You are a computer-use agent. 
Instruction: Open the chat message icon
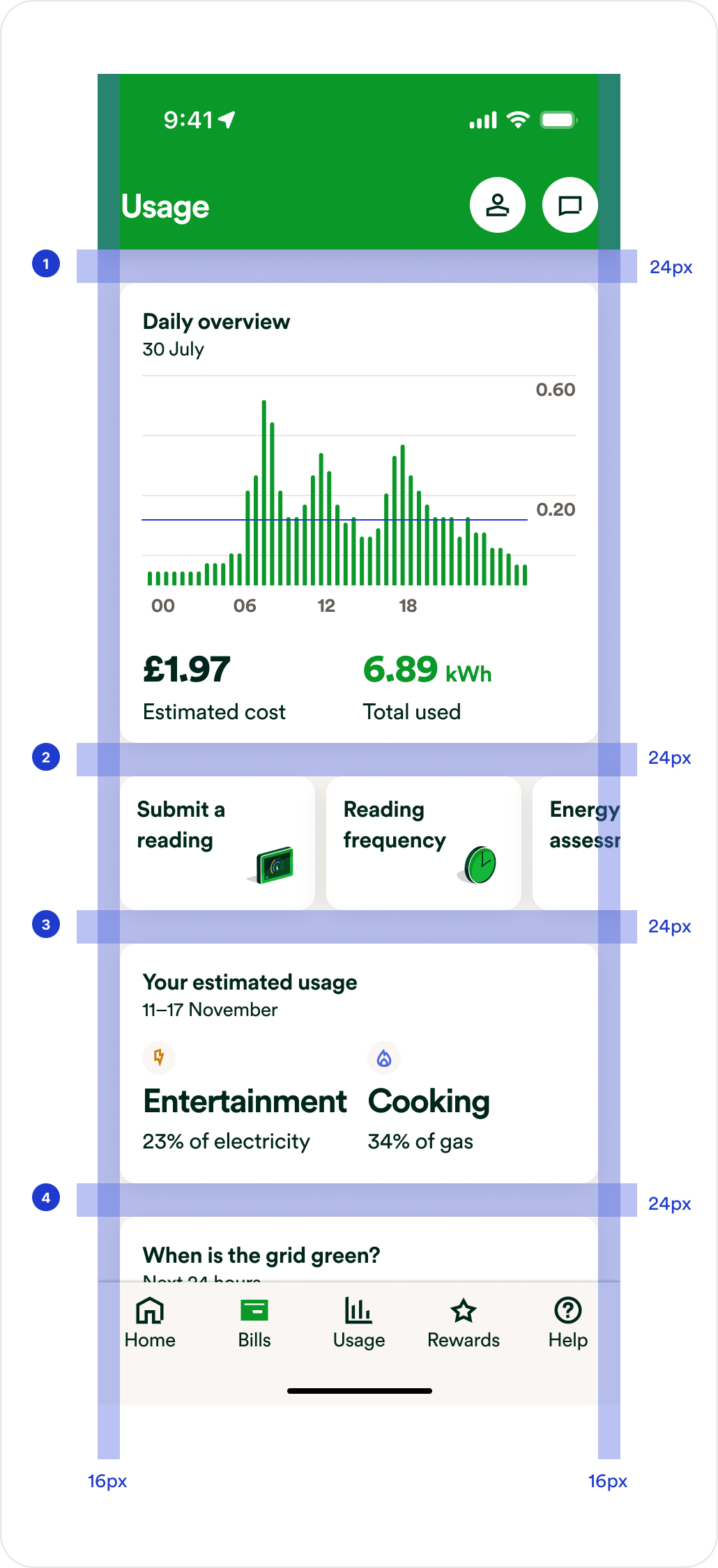point(570,205)
